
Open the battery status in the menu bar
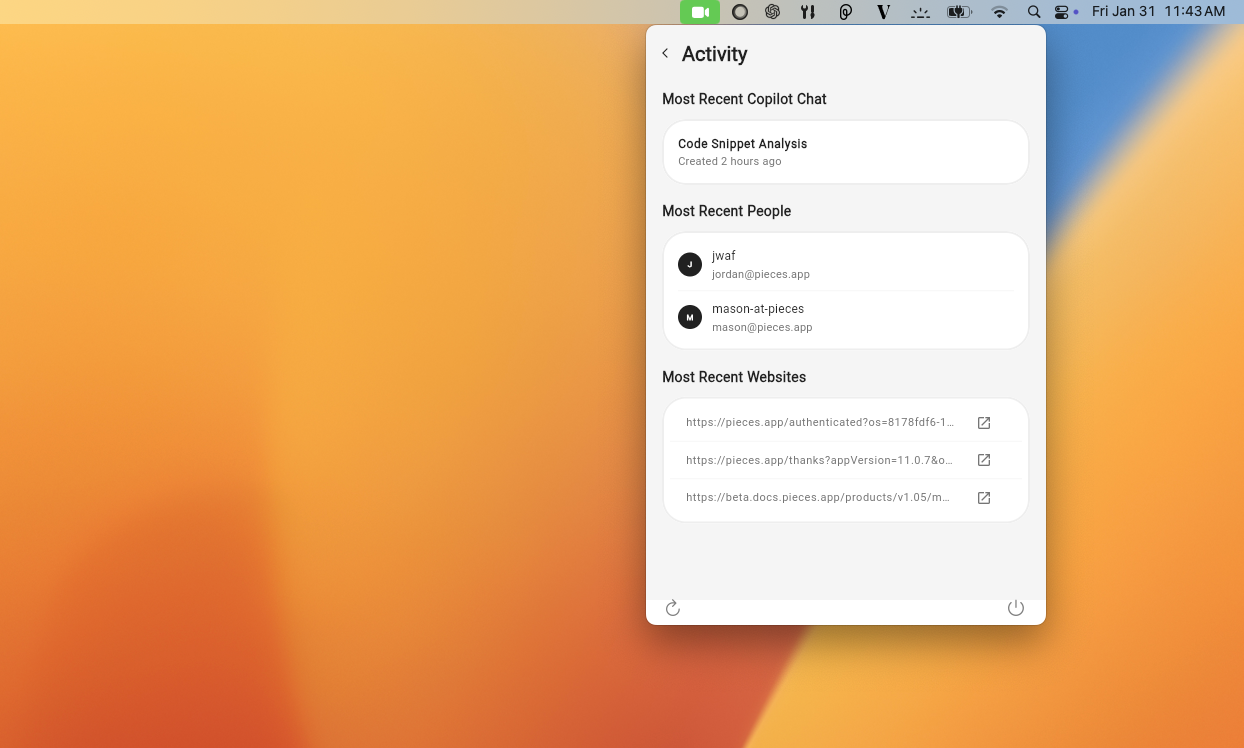959,12
